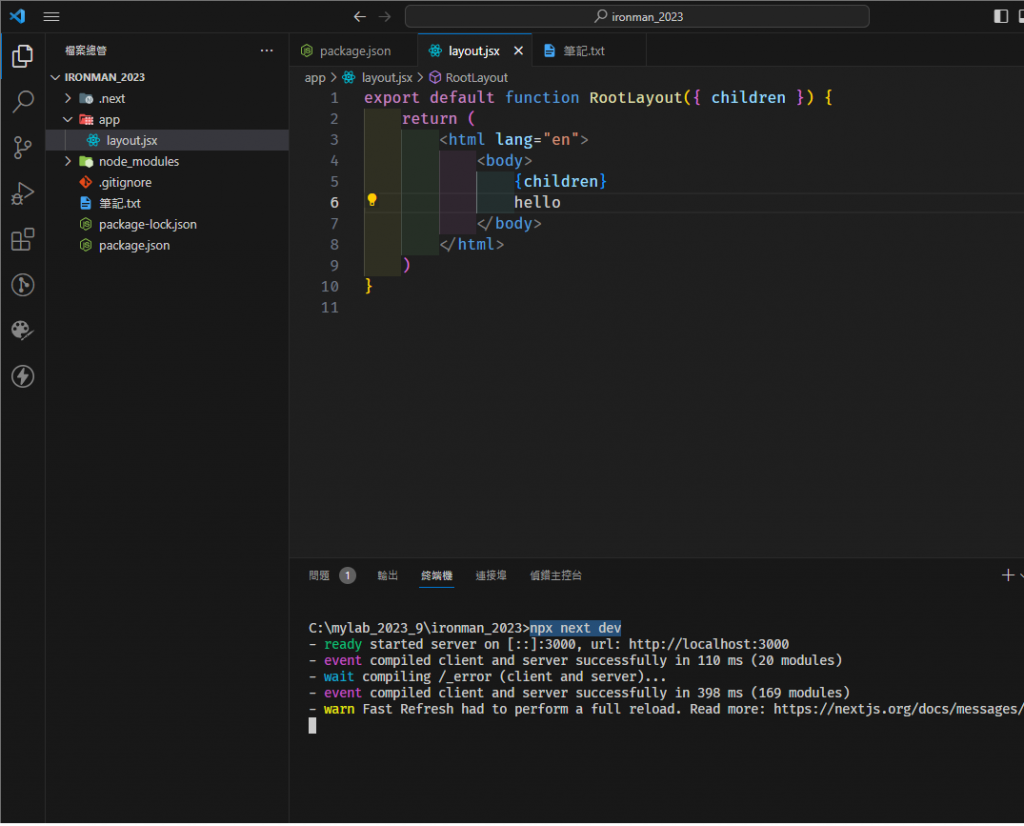The height and width of the screenshot is (826, 1024).
Task: Open Run and Debug view
Action: click(23, 194)
